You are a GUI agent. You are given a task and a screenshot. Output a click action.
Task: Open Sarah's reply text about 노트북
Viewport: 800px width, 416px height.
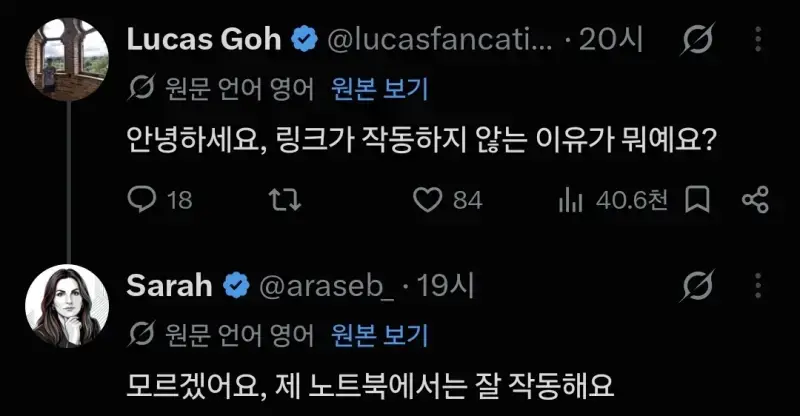370,386
